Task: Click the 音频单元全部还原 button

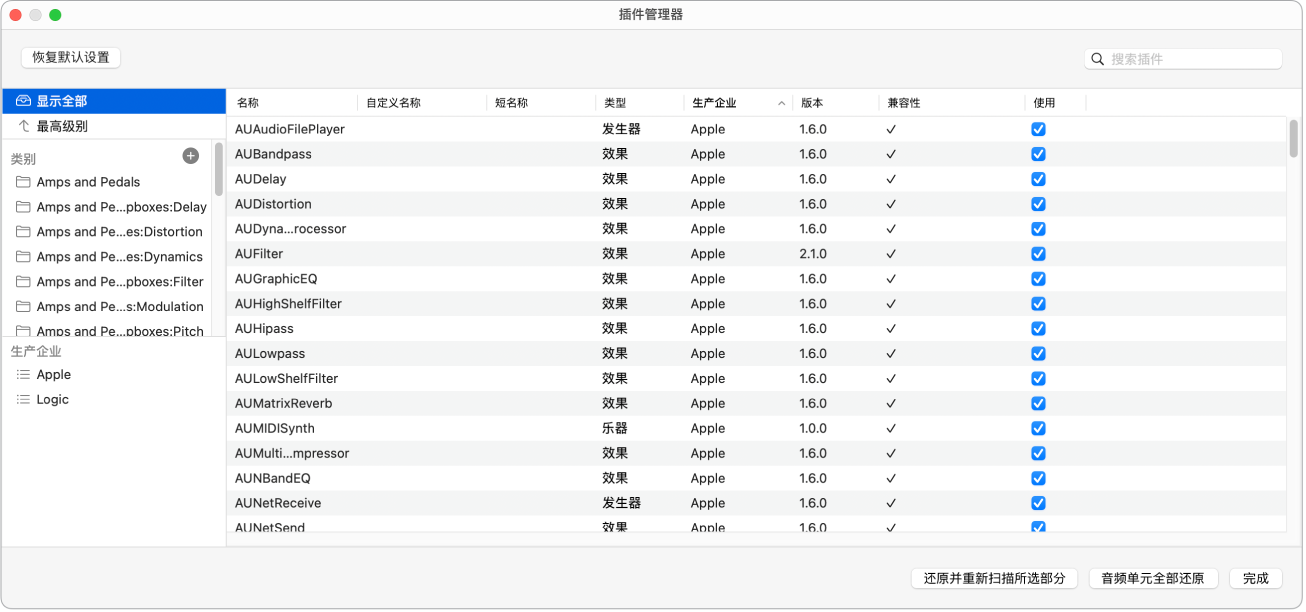Action: (1154, 578)
